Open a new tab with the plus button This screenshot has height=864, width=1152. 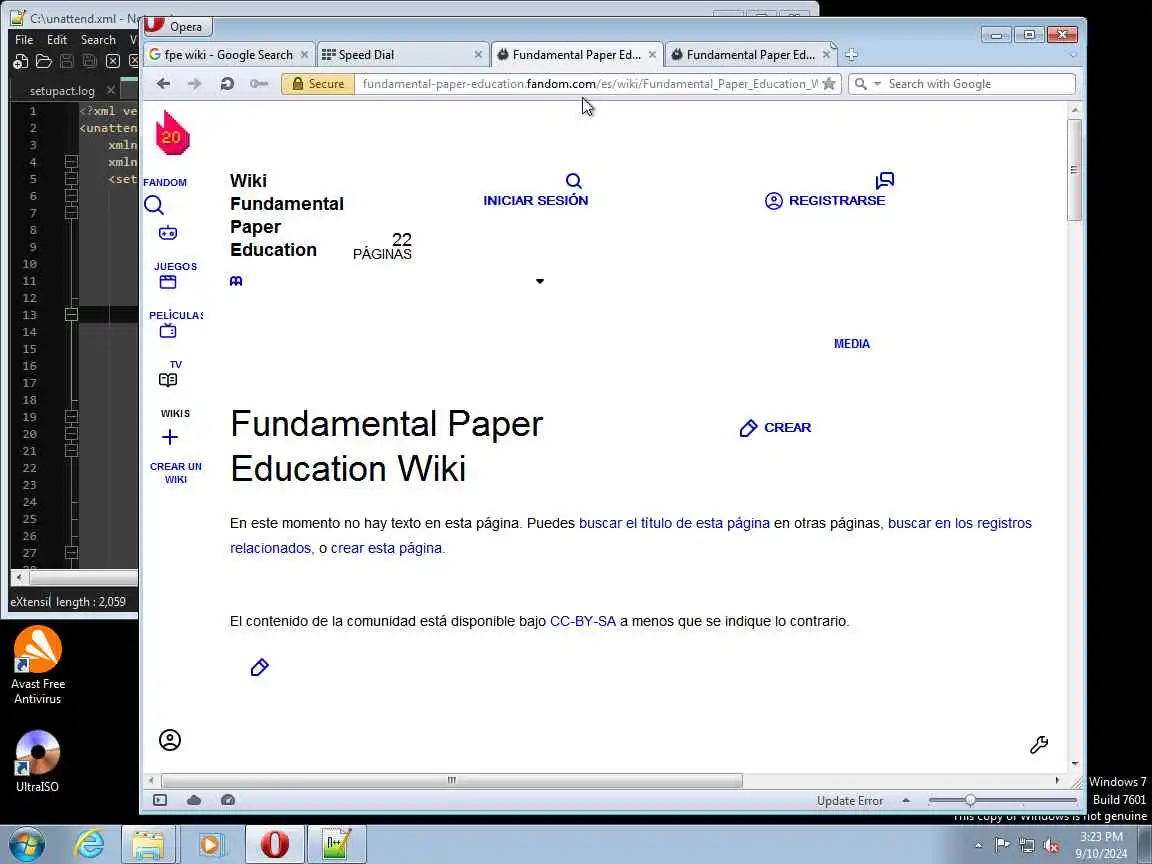point(851,54)
